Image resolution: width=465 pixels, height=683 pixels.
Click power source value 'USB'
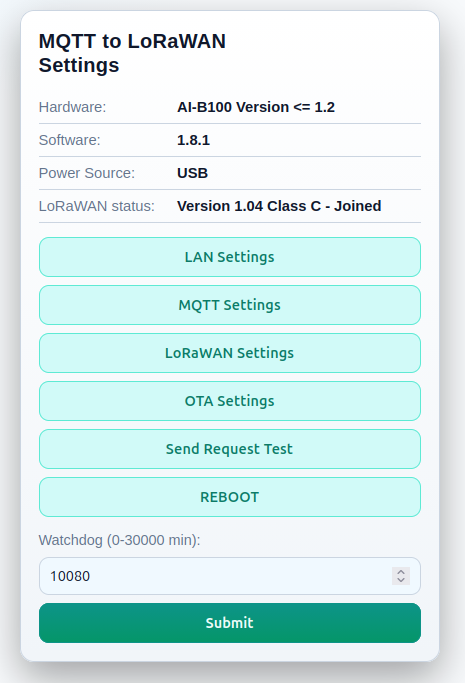[192, 173]
